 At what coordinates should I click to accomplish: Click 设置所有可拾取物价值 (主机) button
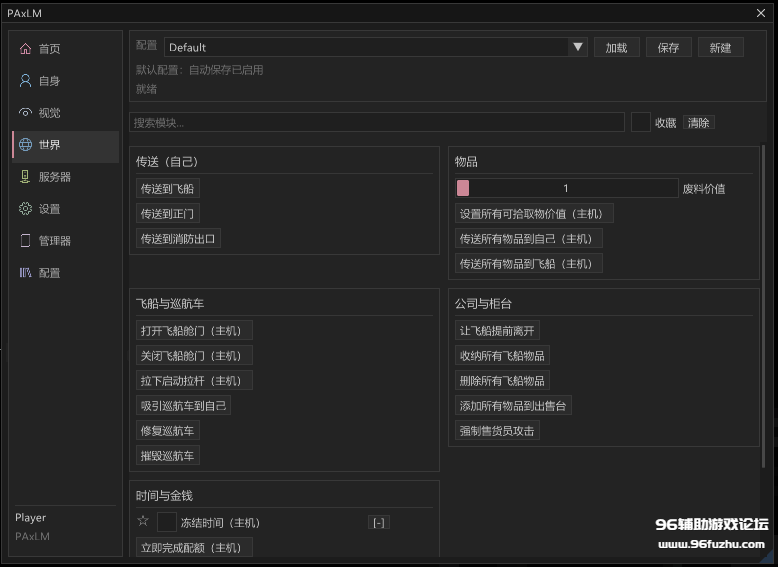pyautogui.click(x=534, y=214)
